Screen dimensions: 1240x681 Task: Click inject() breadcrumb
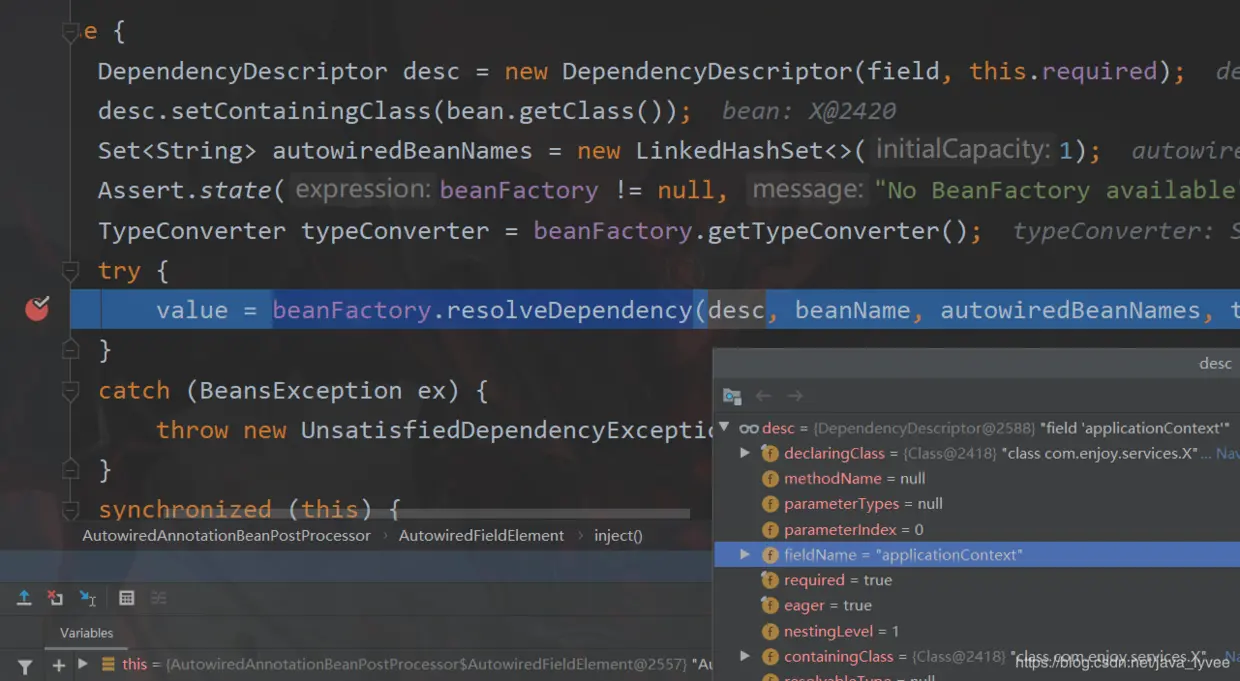click(x=618, y=536)
